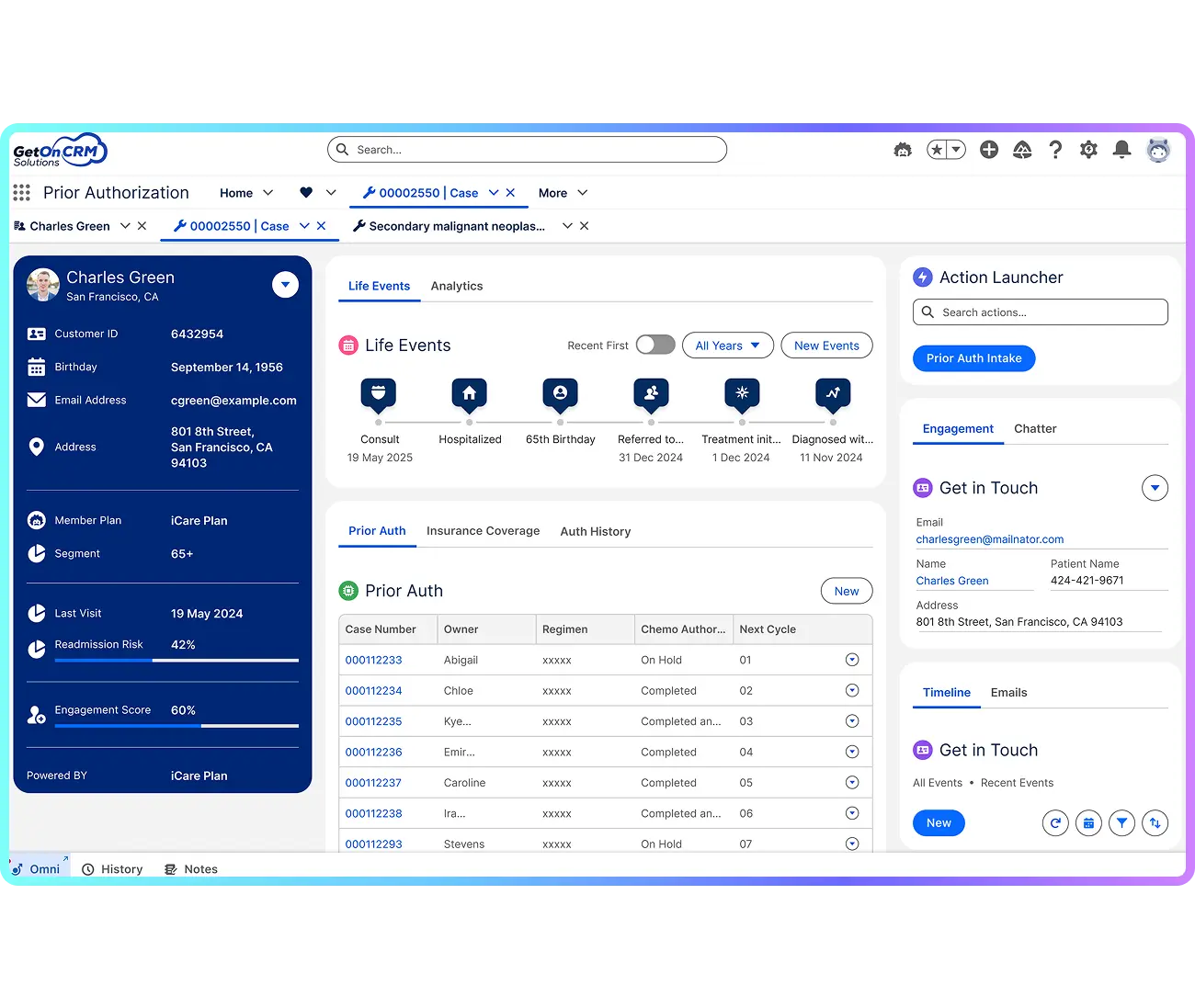Screen dimensions: 1195x1008
Task: Open the Chatter tab
Action: pyautogui.click(x=1035, y=428)
